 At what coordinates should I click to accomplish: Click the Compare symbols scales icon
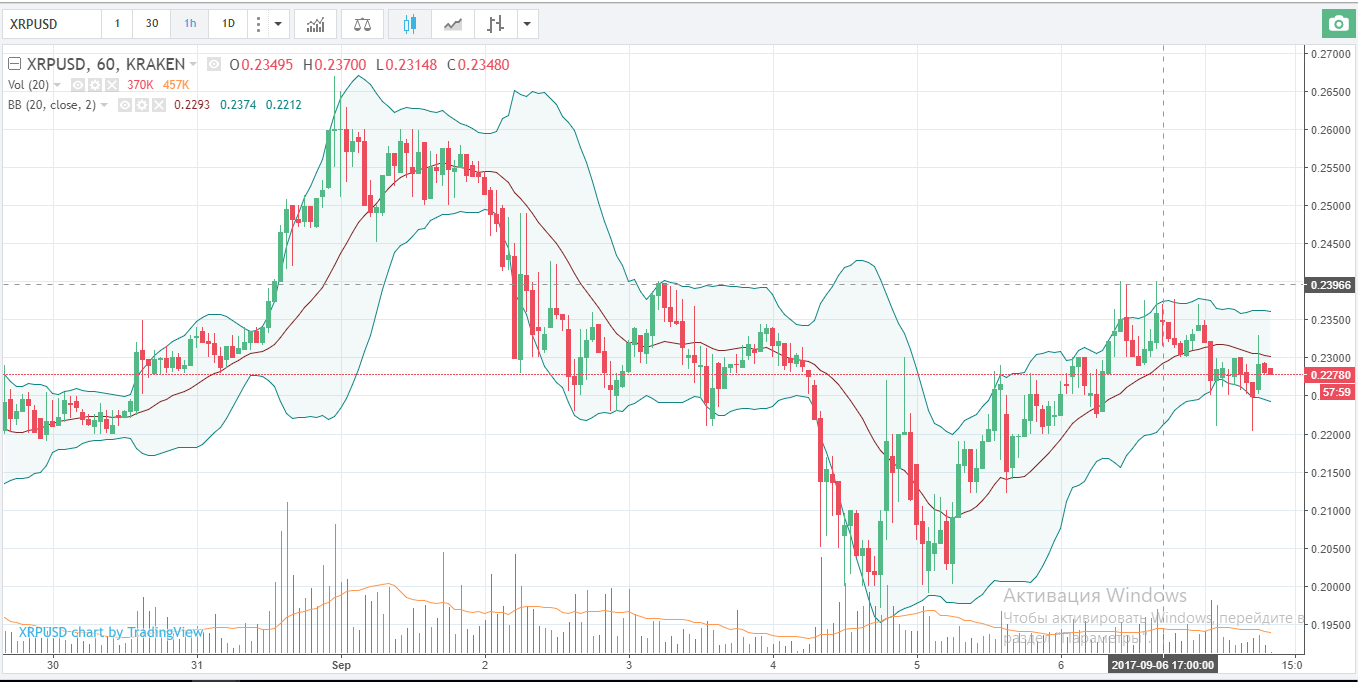pyautogui.click(x=362, y=24)
